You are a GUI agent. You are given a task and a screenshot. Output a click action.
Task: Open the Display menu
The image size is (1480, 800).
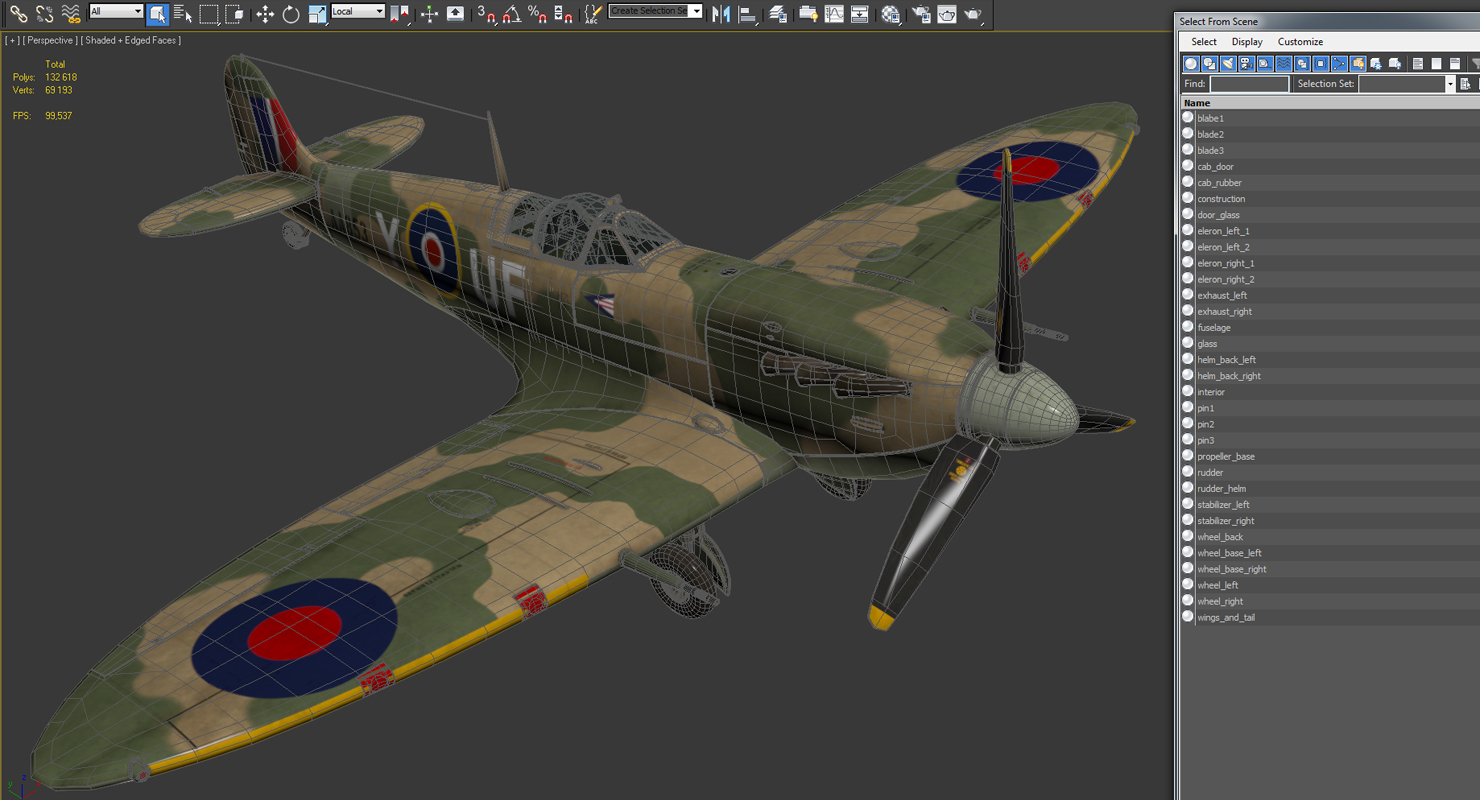(1247, 42)
